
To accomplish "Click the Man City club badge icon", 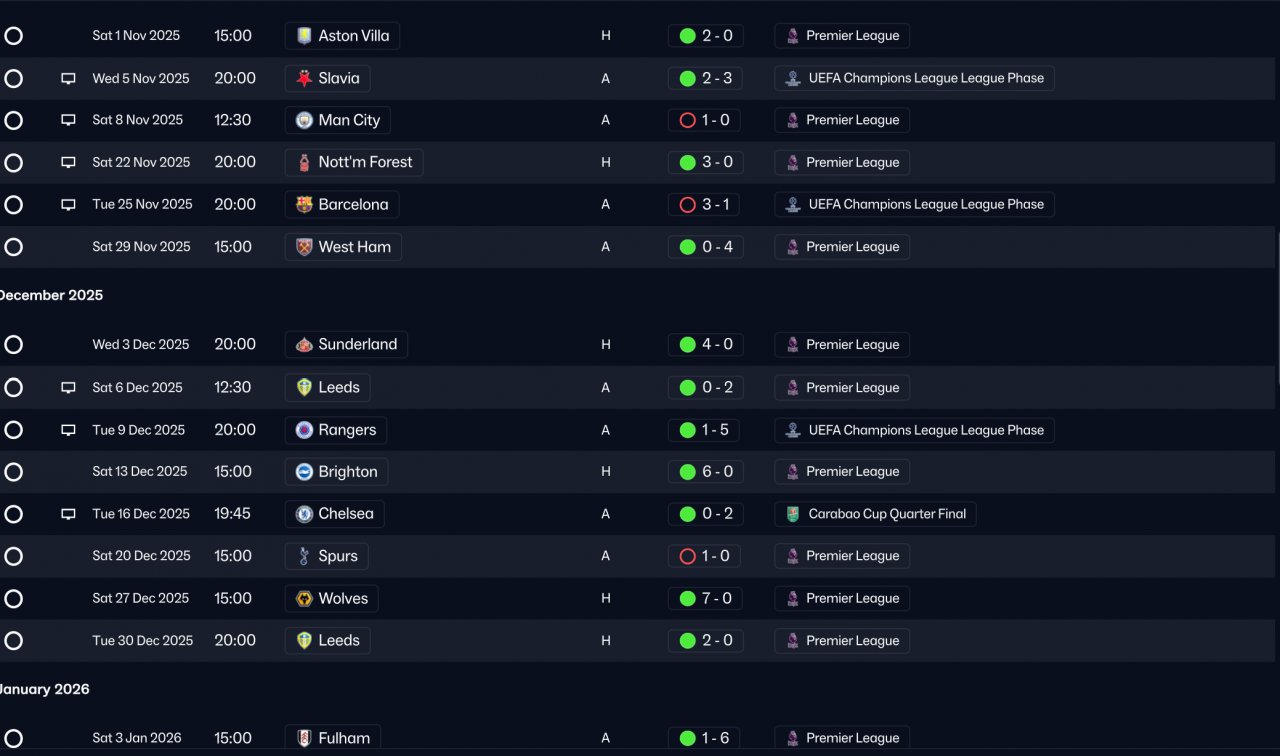I will 304,120.
